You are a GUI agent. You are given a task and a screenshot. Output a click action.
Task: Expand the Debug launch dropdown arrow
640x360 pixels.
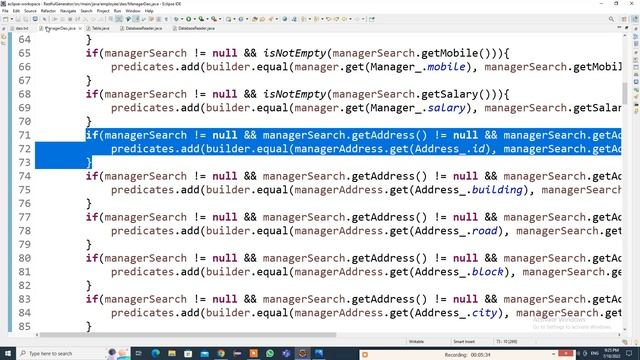[x=182, y=19]
